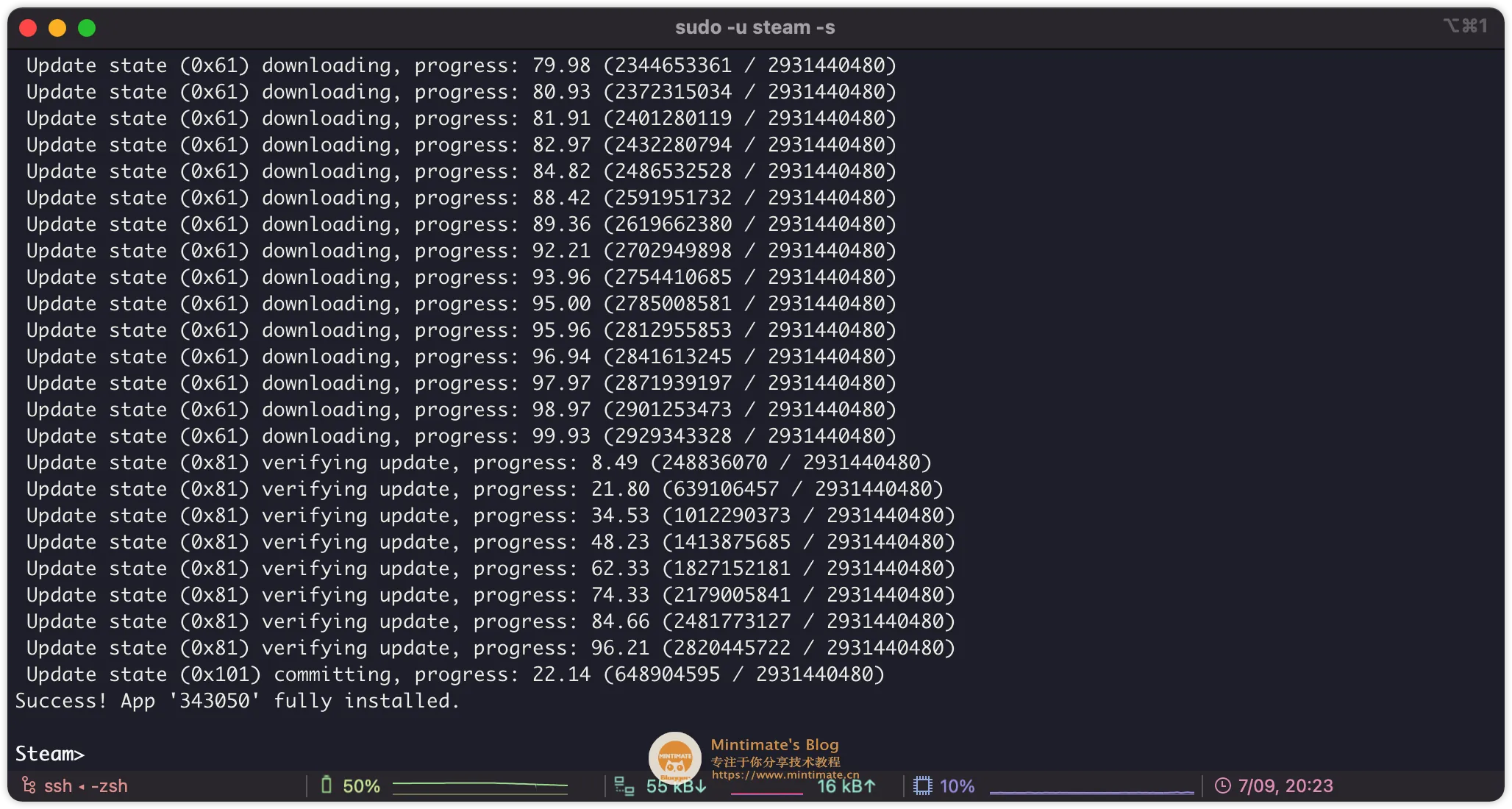
Task: Click the verifying update progress 62.33 line
Action: pos(491,569)
